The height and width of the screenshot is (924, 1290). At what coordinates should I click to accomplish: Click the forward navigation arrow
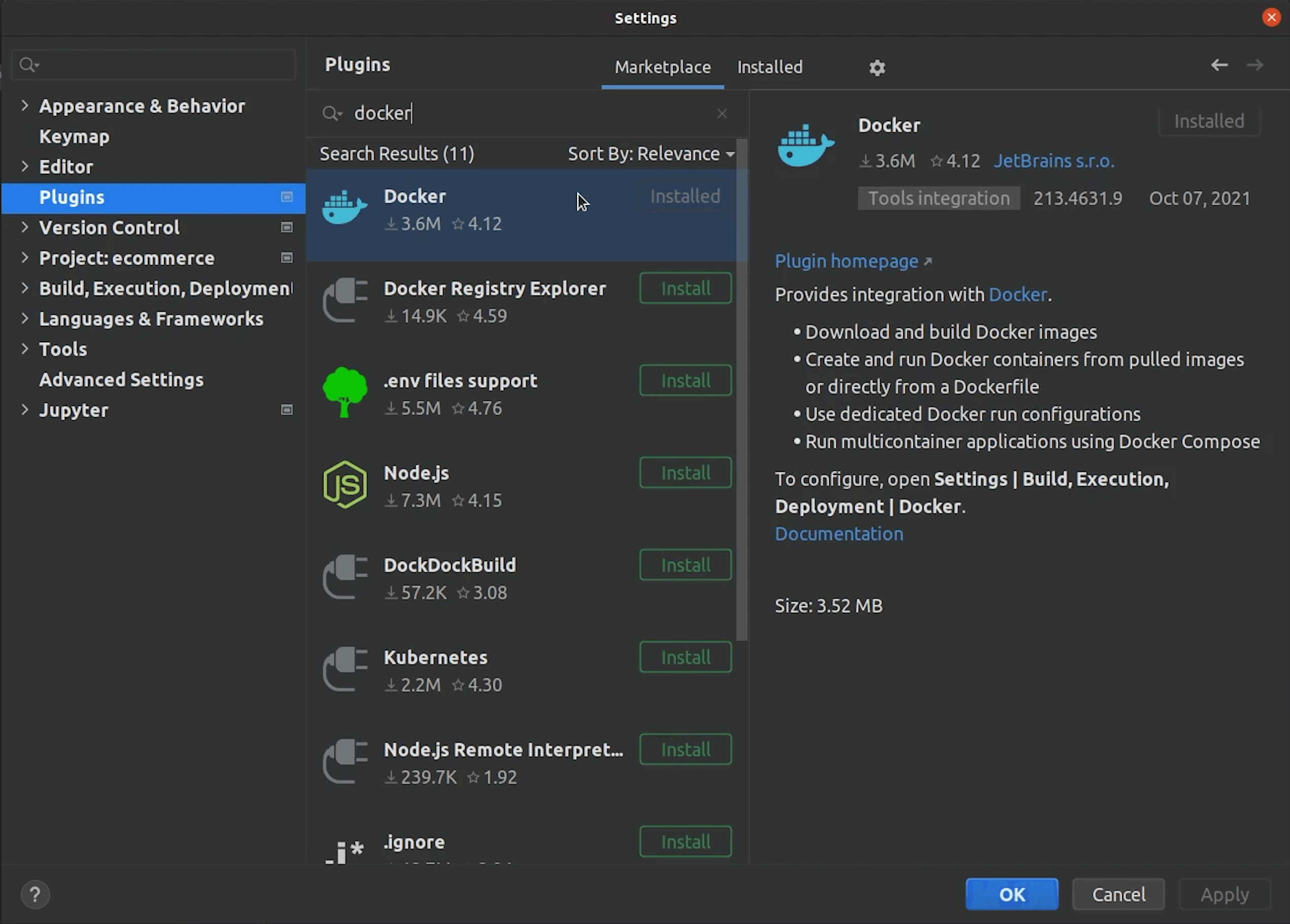point(1255,65)
